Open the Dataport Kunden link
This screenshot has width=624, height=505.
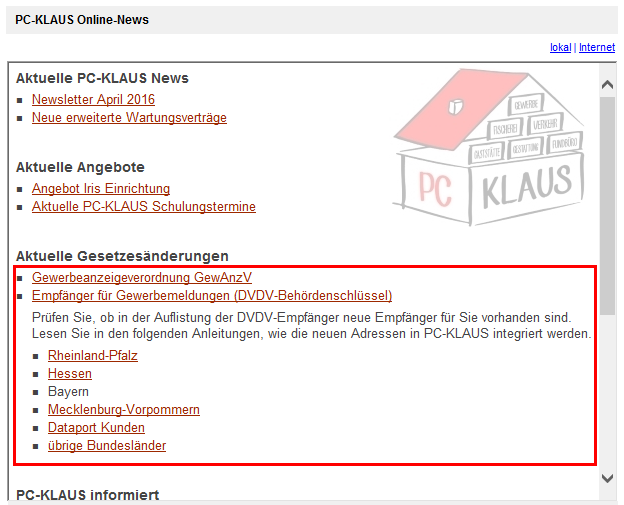tap(96, 428)
